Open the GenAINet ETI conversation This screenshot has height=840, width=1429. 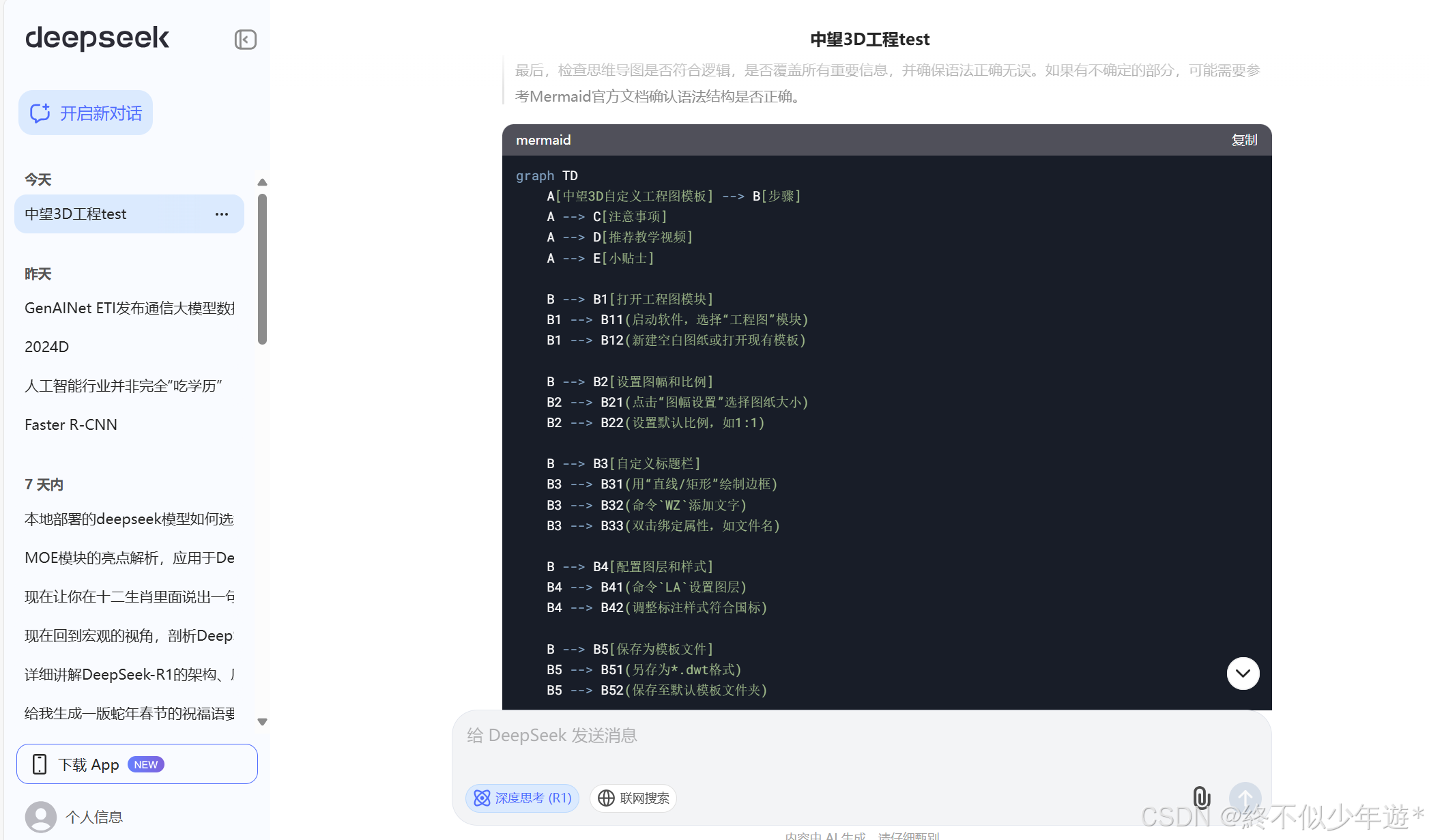[130, 308]
